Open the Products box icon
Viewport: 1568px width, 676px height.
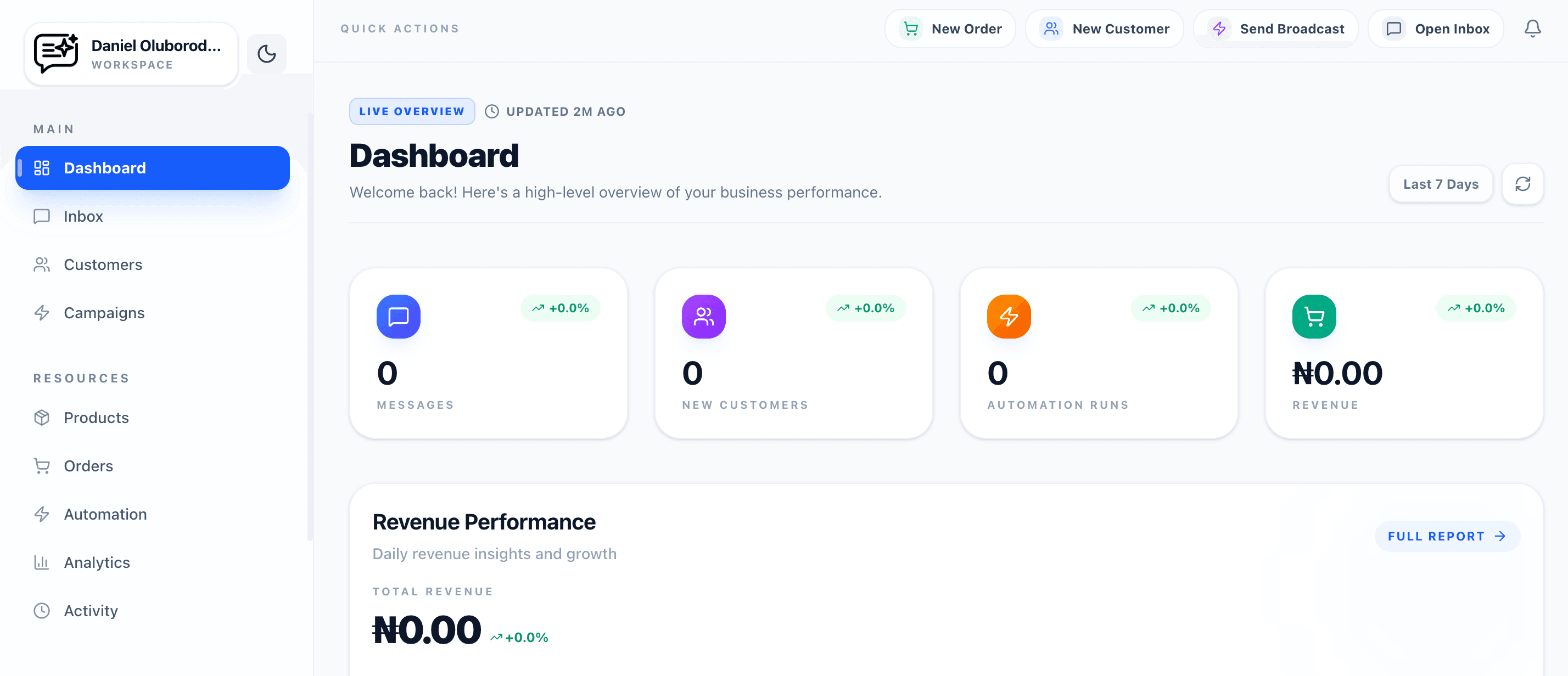(41, 418)
